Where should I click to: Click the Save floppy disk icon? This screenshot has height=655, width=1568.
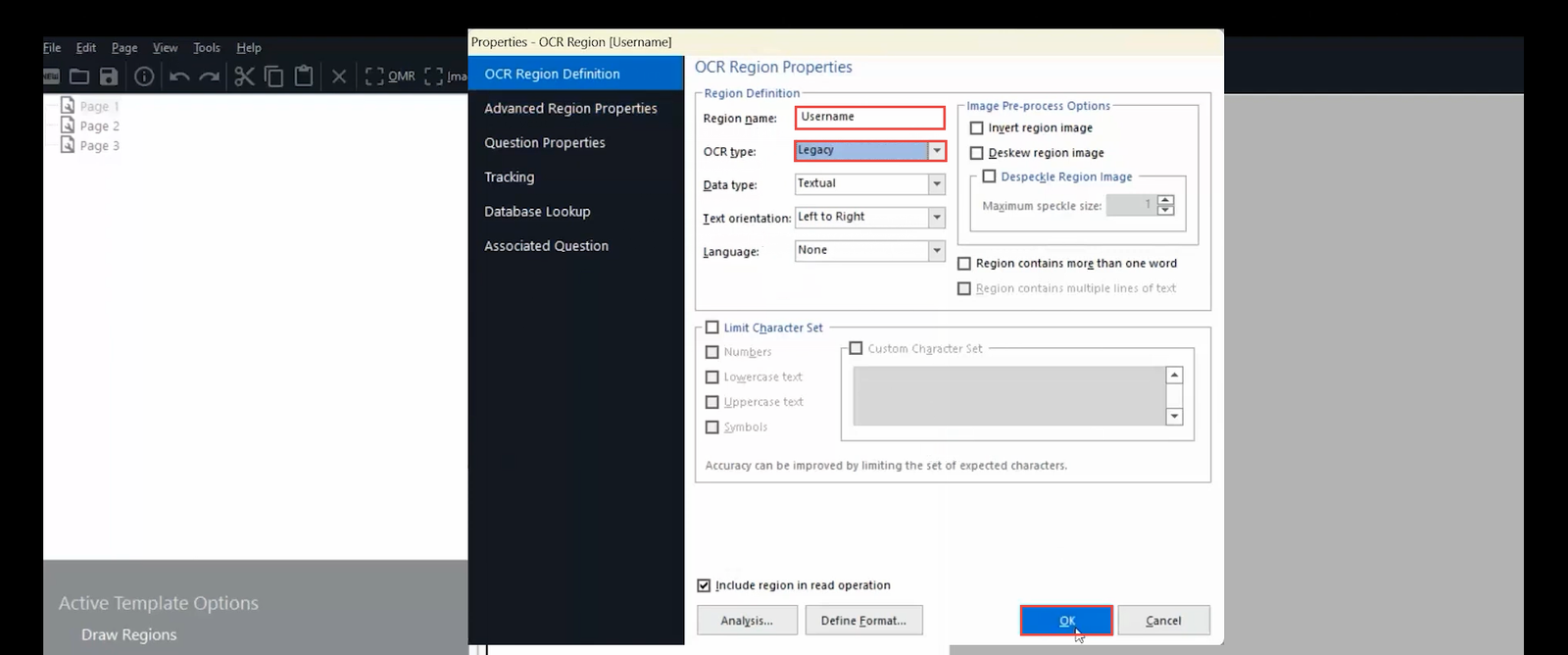click(x=109, y=76)
